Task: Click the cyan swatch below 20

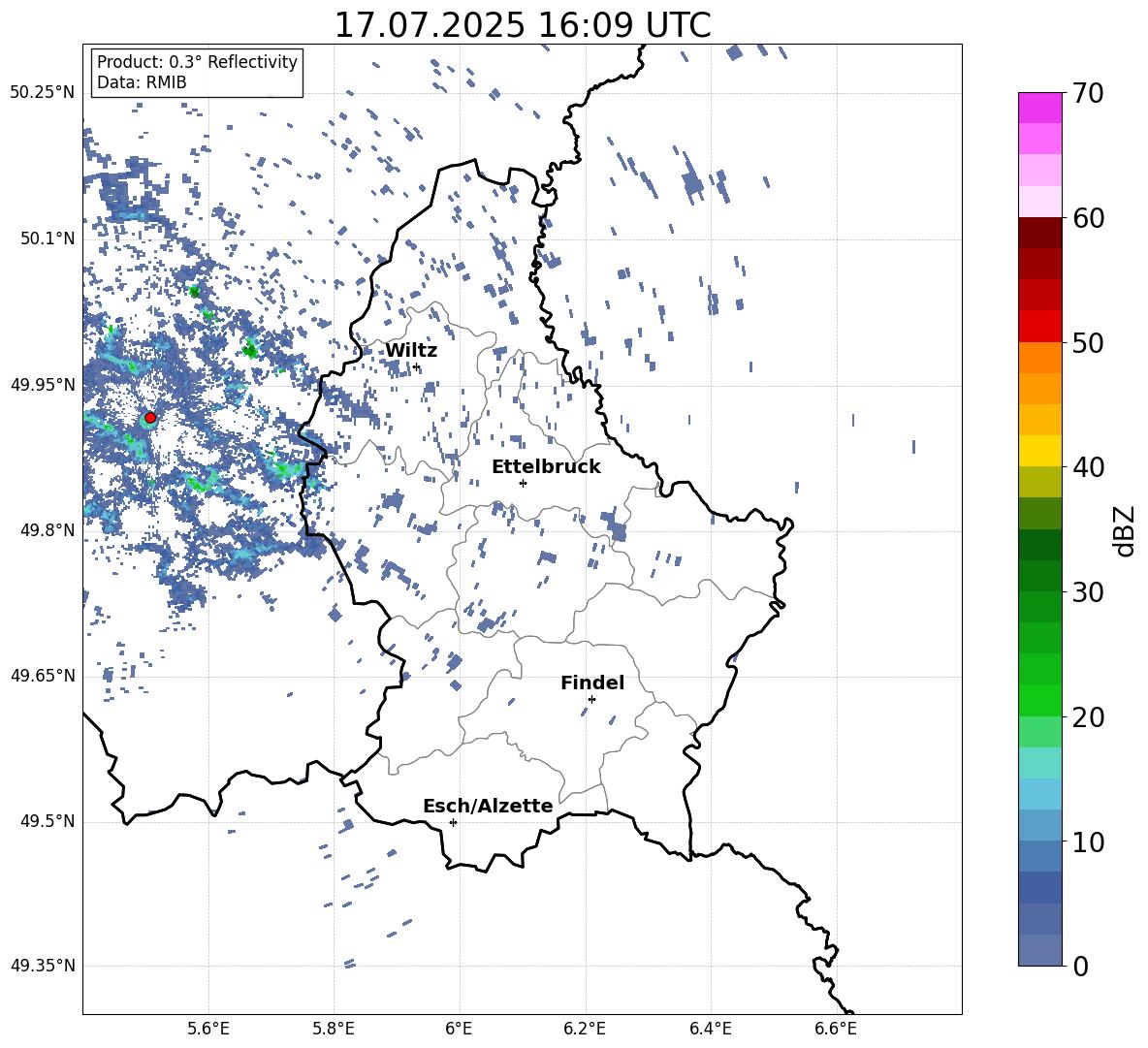Action: (x=1040, y=763)
